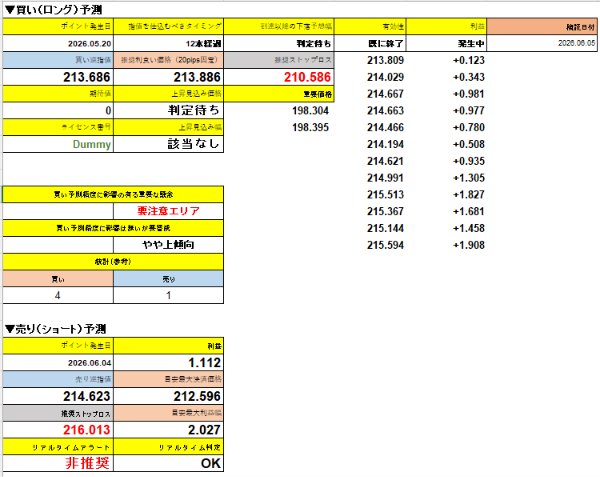Select the short date cell 2026.06.04
The width and height of the screenshot is (600, 477).
coord(58,362)
